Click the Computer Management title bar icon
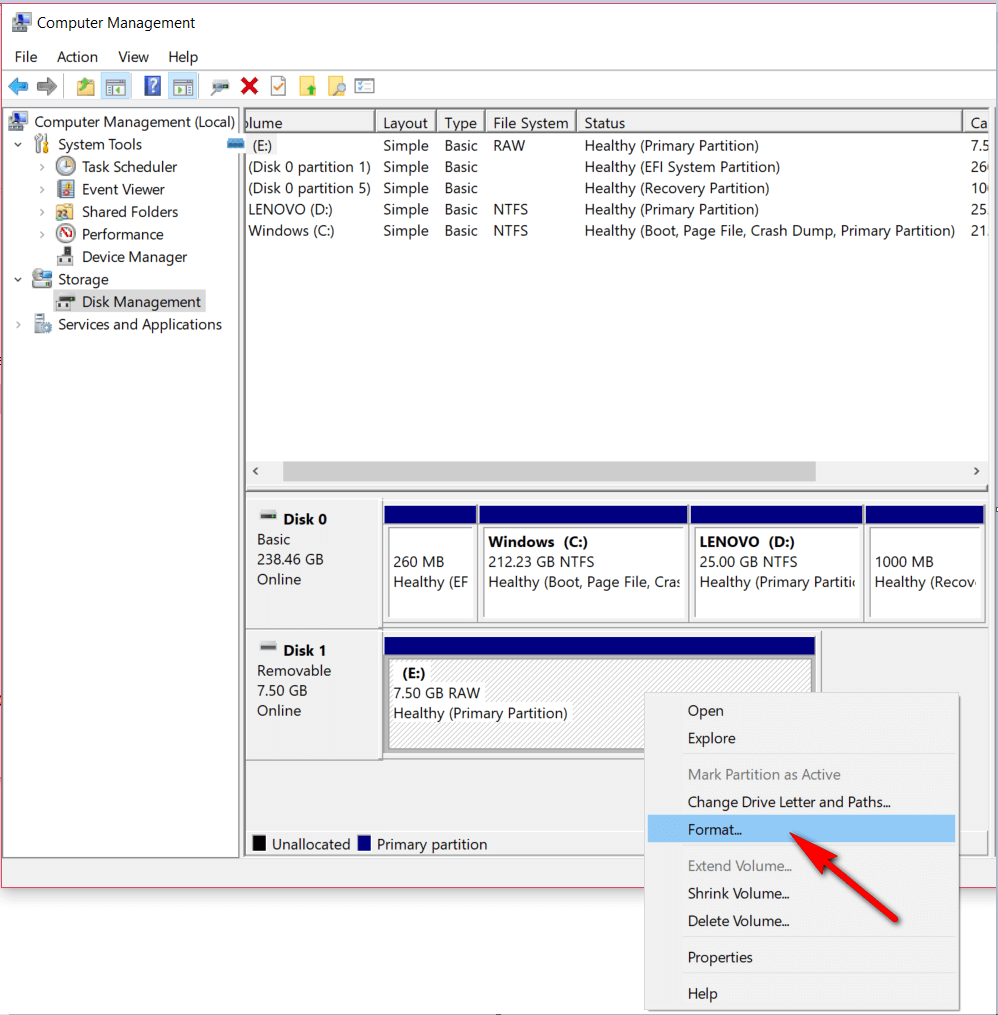This screenshot has width=998, height=1015. point(21,23)
